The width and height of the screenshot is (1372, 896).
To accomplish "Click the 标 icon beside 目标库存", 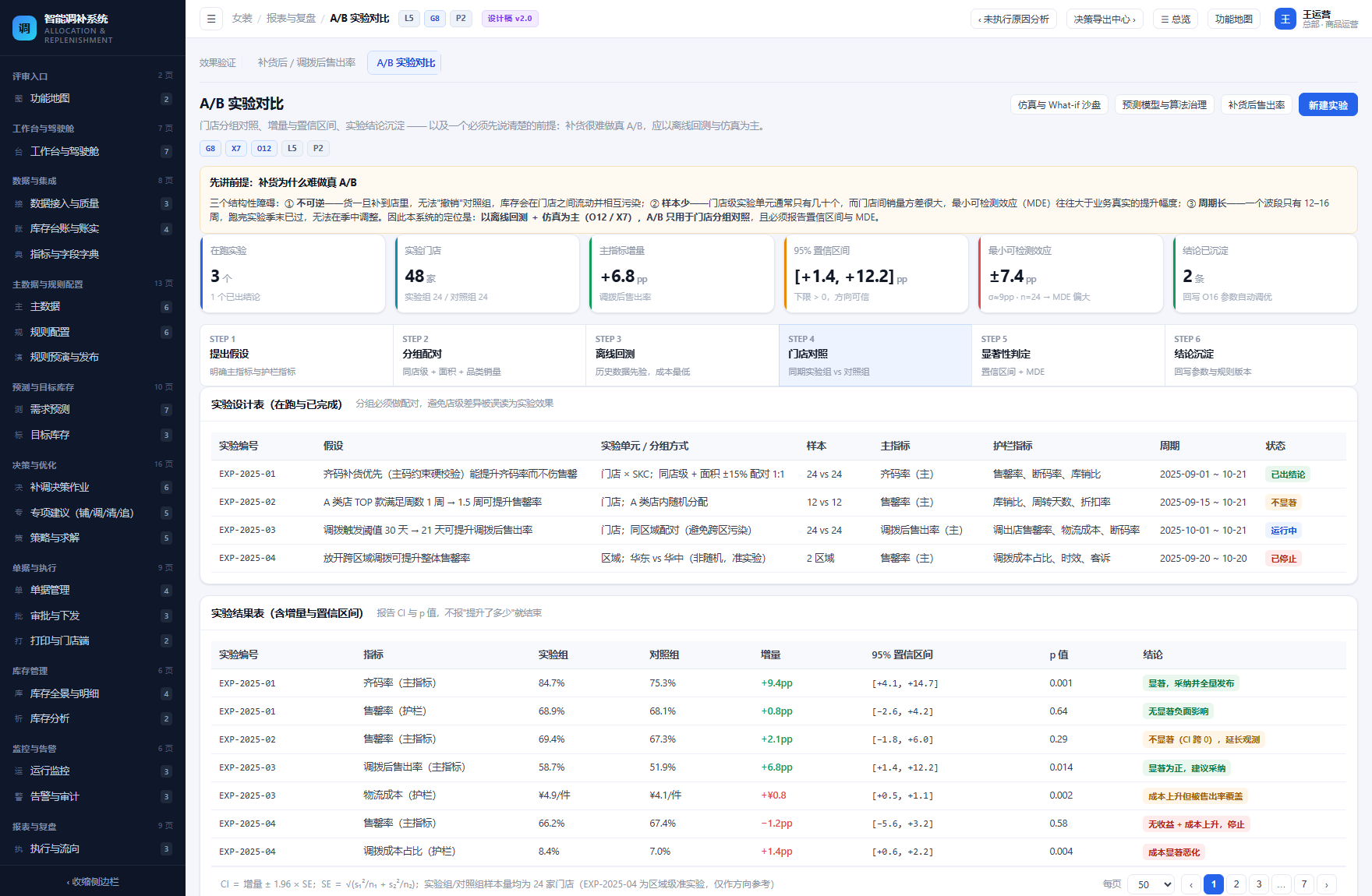I will [x=19, y=436].
